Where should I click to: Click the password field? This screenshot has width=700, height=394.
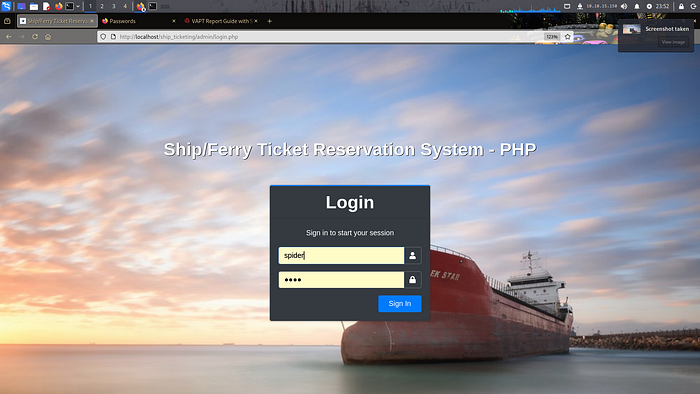[341, 280]
